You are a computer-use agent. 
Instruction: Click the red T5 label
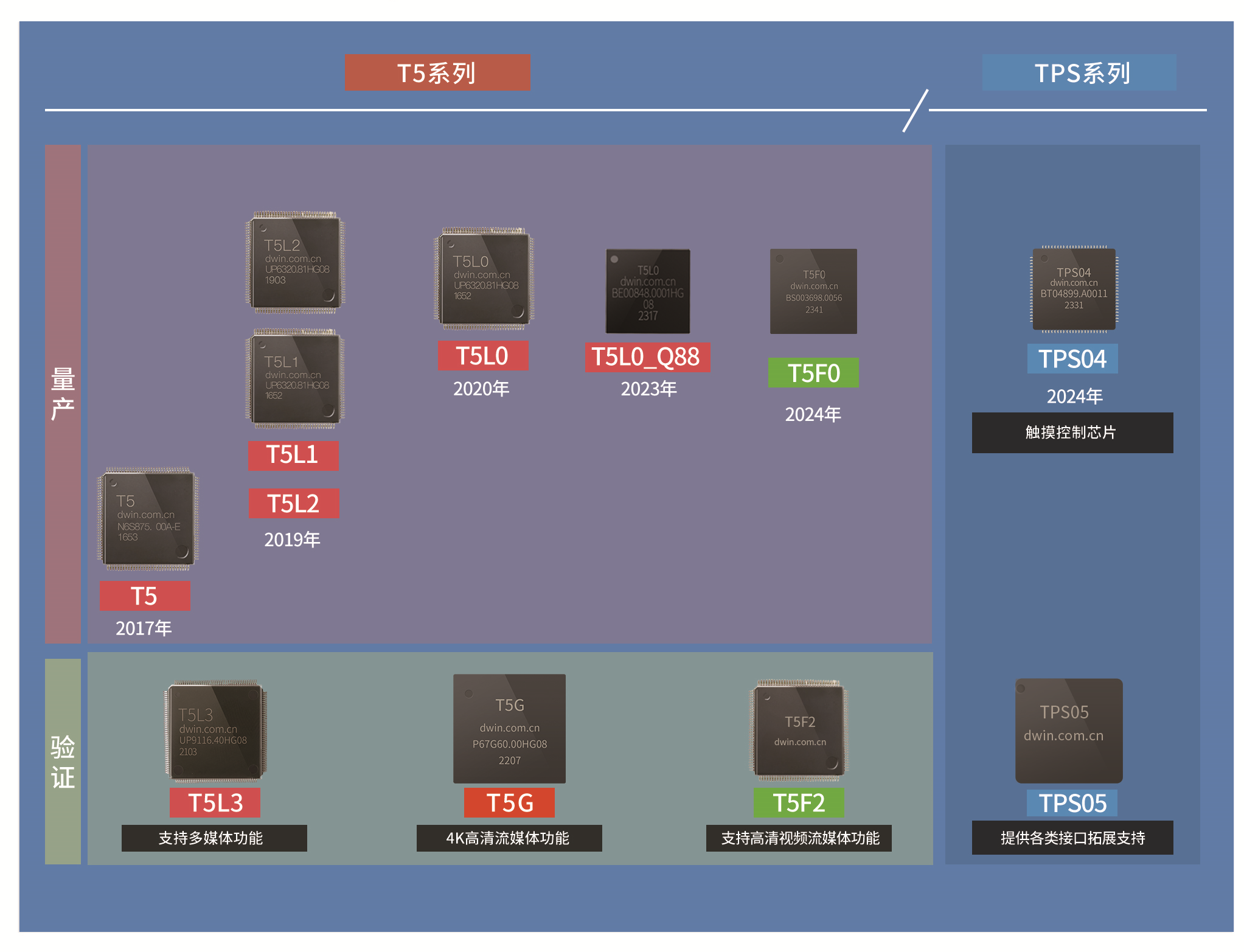click(x=145, y=596)
